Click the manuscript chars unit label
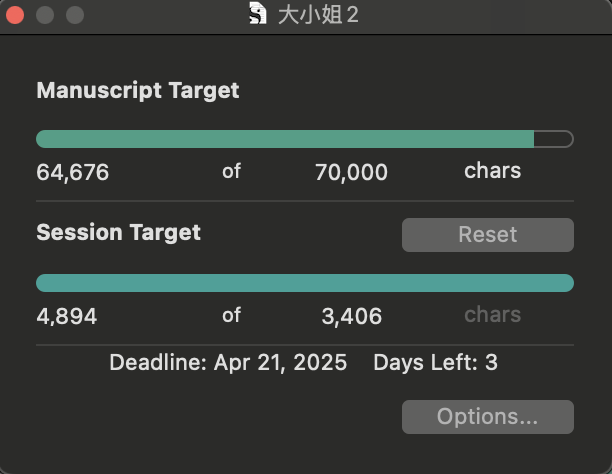 492,171
